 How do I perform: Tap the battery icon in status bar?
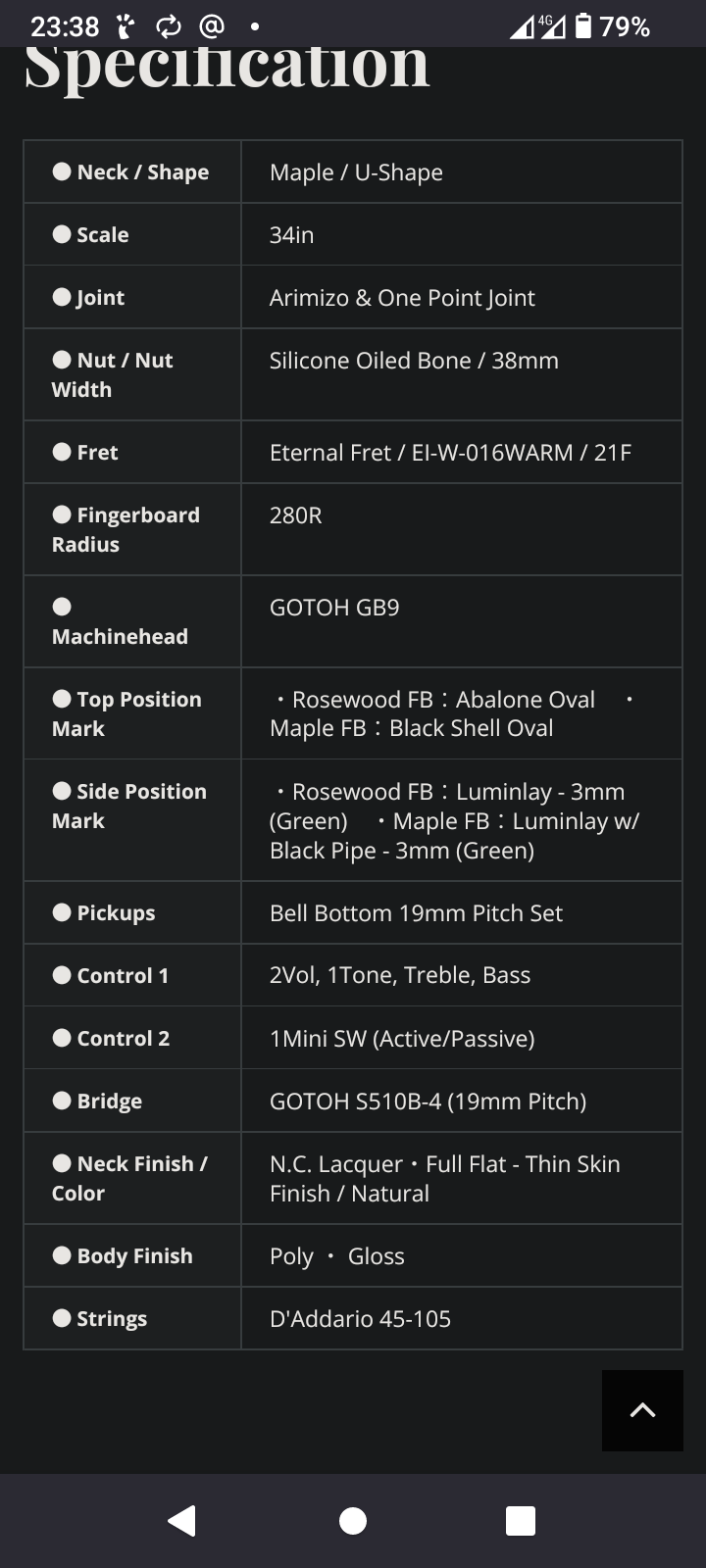pyautogui.click(x=583, y=26)
